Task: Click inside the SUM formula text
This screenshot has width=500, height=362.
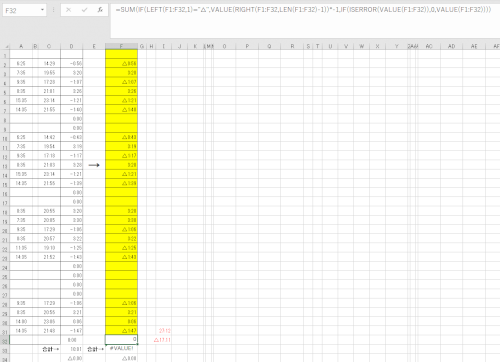Action: coord(303,10)
